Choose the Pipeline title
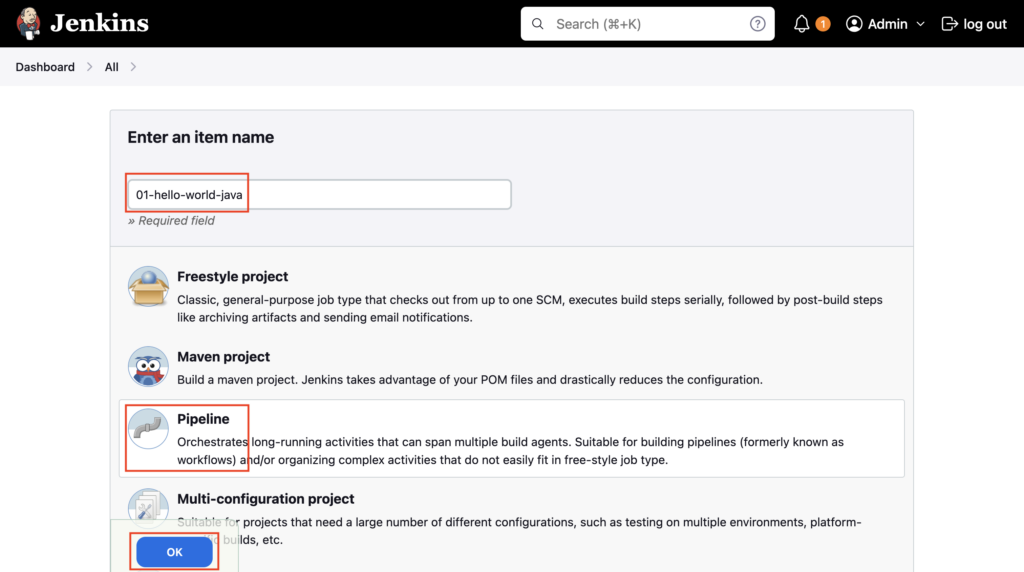 [203, 419]
